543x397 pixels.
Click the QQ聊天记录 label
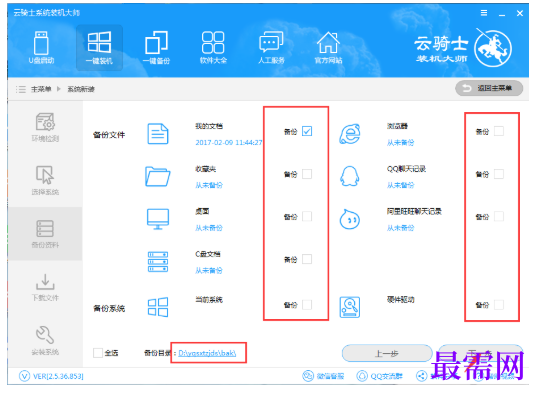(406, 169)
